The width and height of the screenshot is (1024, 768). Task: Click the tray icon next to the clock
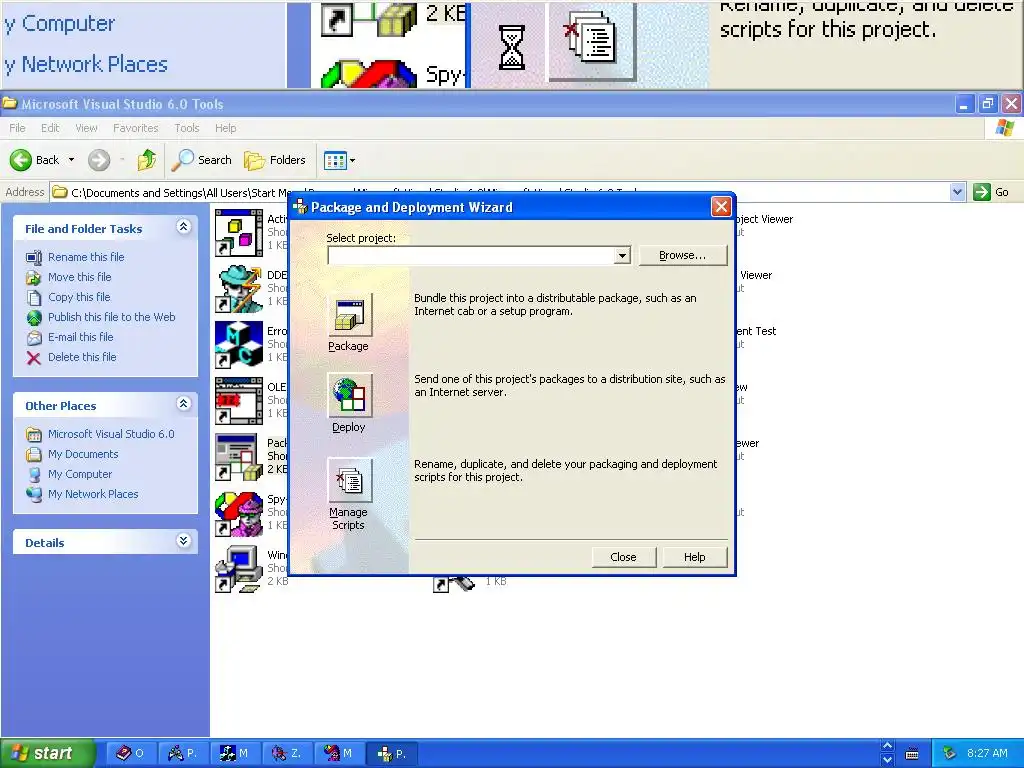949,754
